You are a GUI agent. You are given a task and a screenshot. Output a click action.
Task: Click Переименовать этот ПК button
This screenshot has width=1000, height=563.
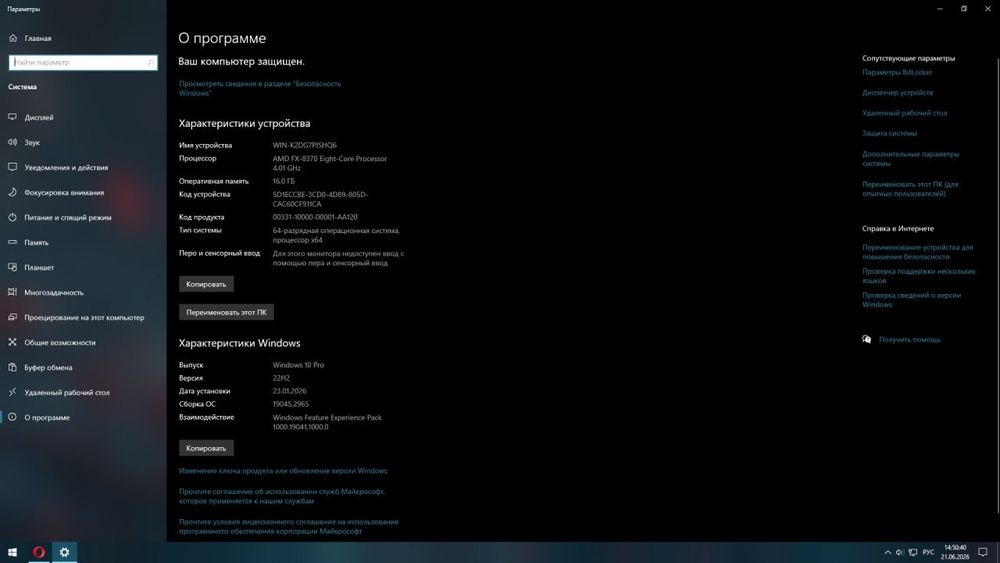pyautogui.click(x=226, y=312)
